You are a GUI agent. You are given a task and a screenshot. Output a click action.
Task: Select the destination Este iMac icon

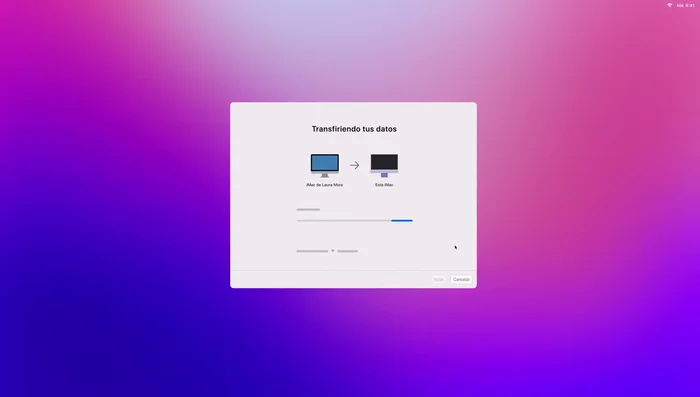(384, 166)
